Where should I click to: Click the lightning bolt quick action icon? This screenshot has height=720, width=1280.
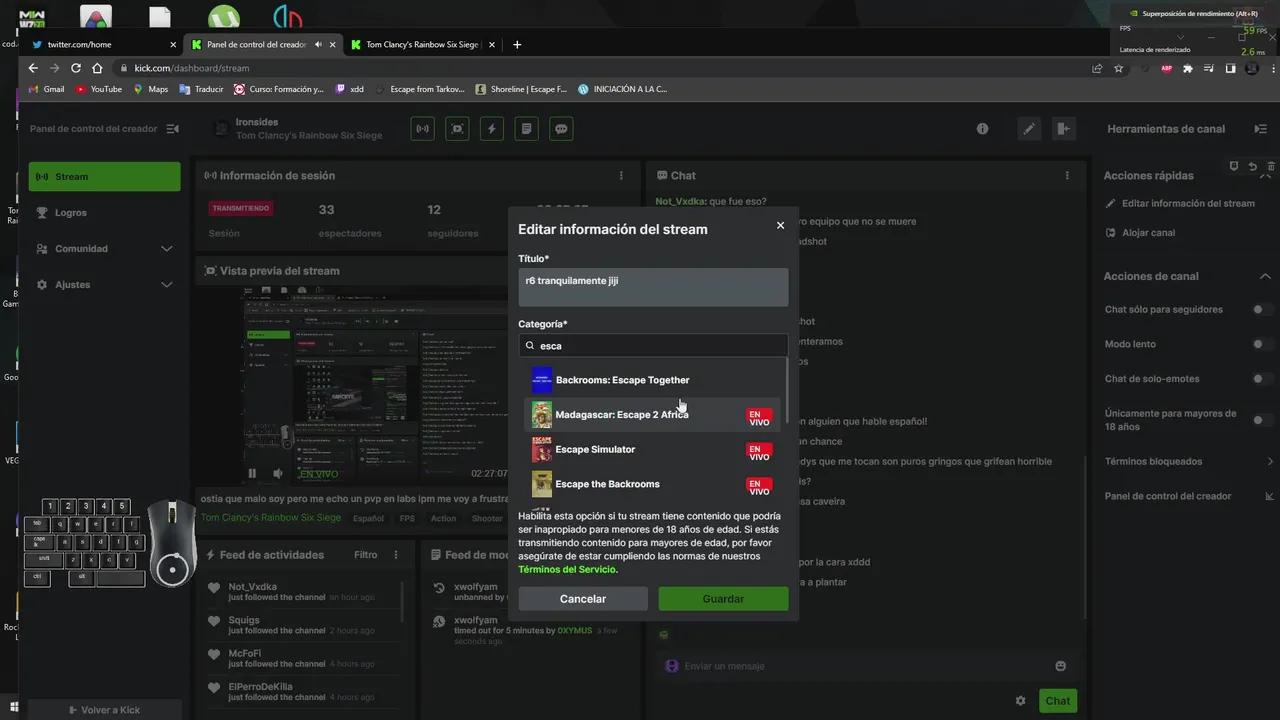point(491,129)
